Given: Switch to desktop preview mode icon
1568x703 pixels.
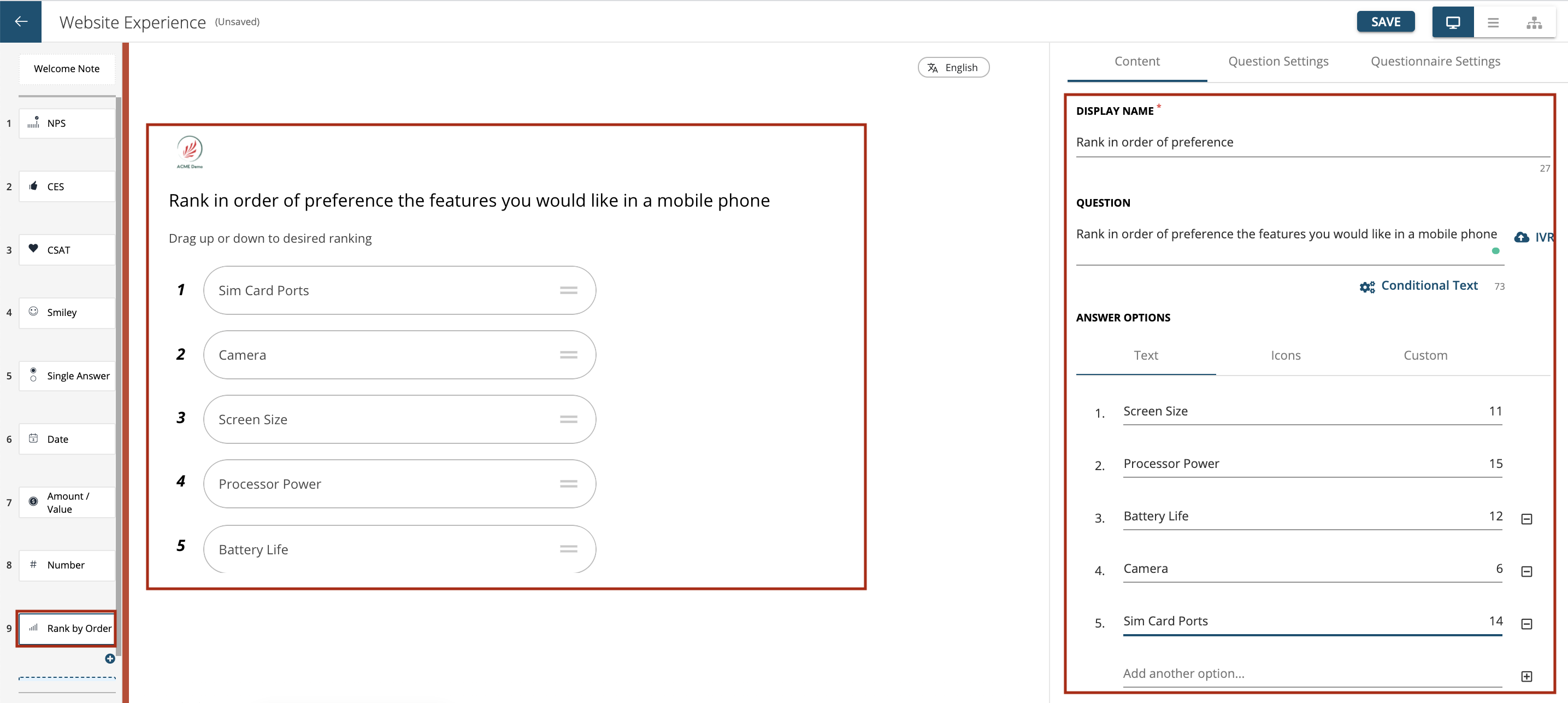Looking at the screenshot, I should 1452,22.
